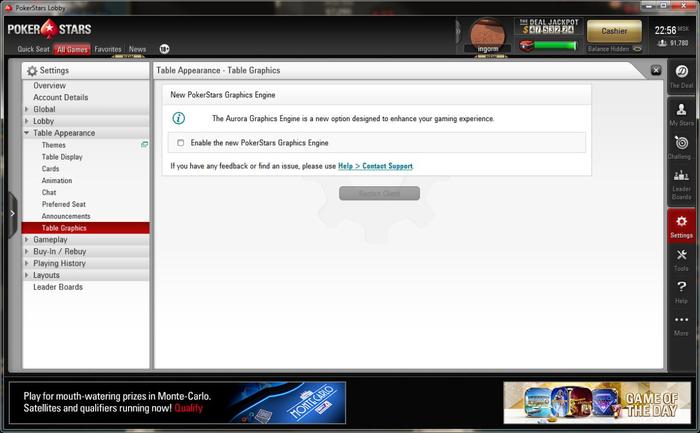This screenshot has width=700, height=433.
Task: Close the settings panel with X
Action: point(656,70)
